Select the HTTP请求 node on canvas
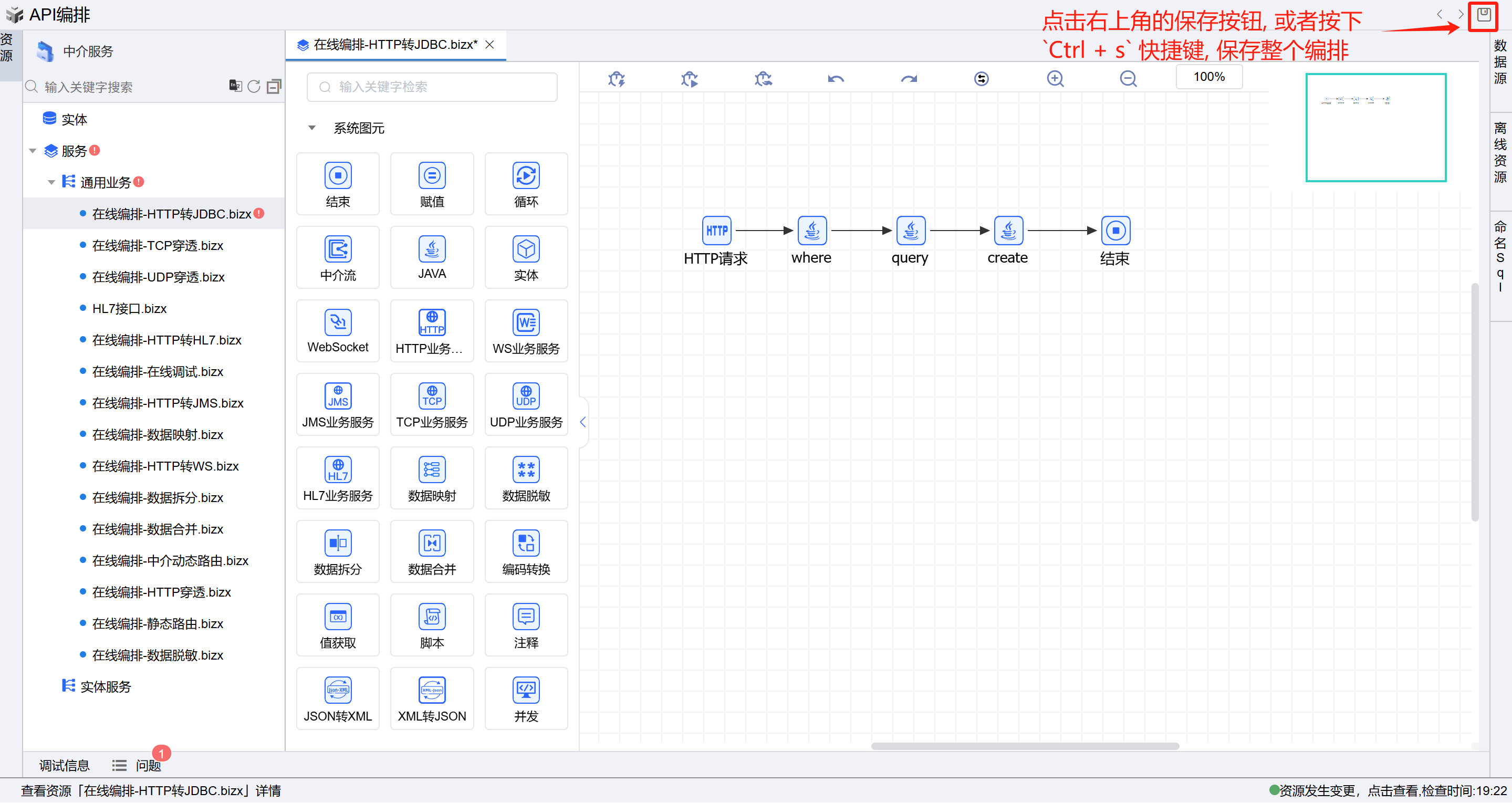Image resolution: width=1512 pixels, height=803 pixels. click(x=716, y=231)
